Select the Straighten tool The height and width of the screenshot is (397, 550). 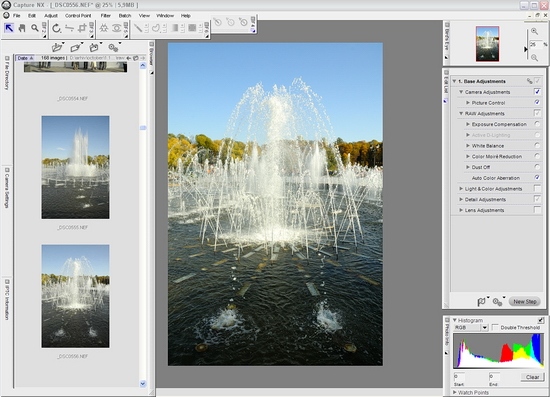pos(69,28)
